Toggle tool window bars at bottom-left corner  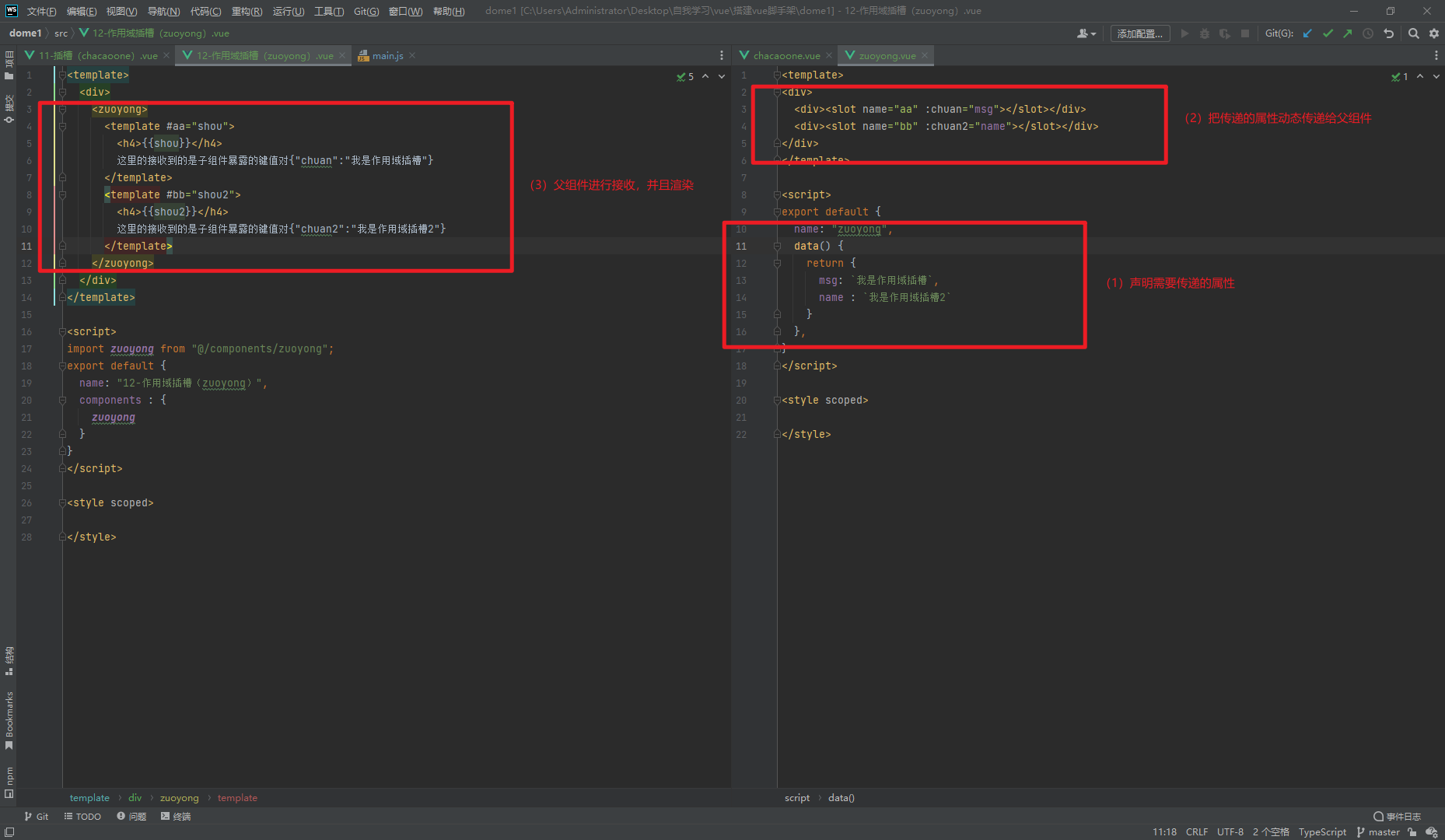9,832
